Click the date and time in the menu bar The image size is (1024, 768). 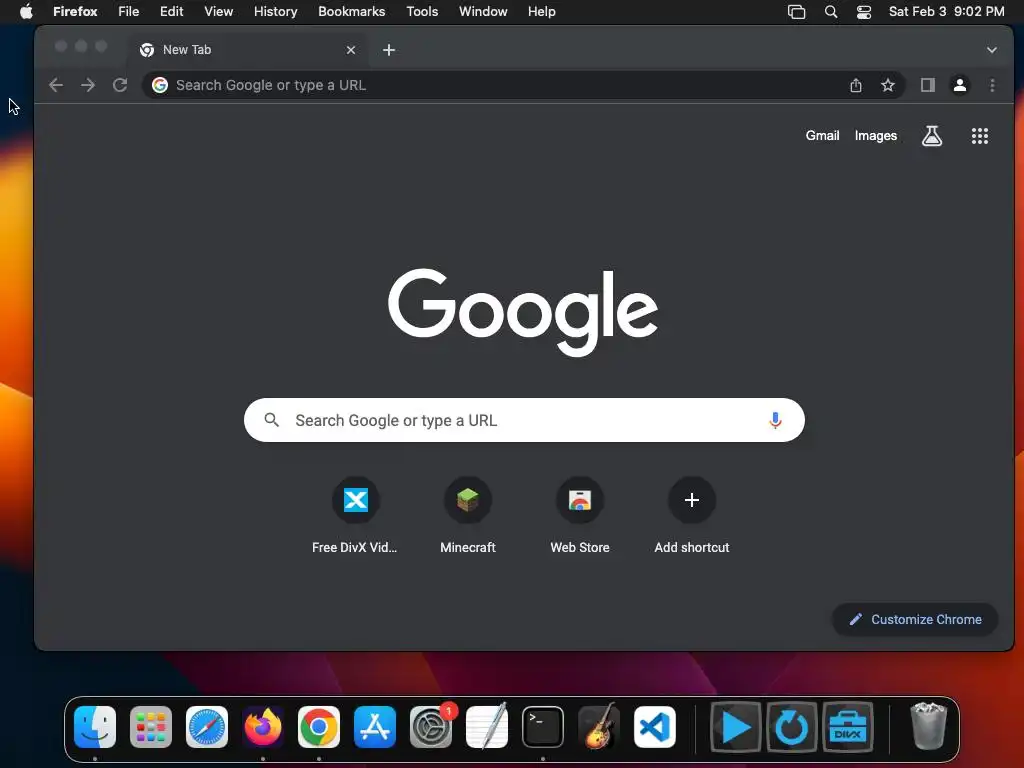946,11
